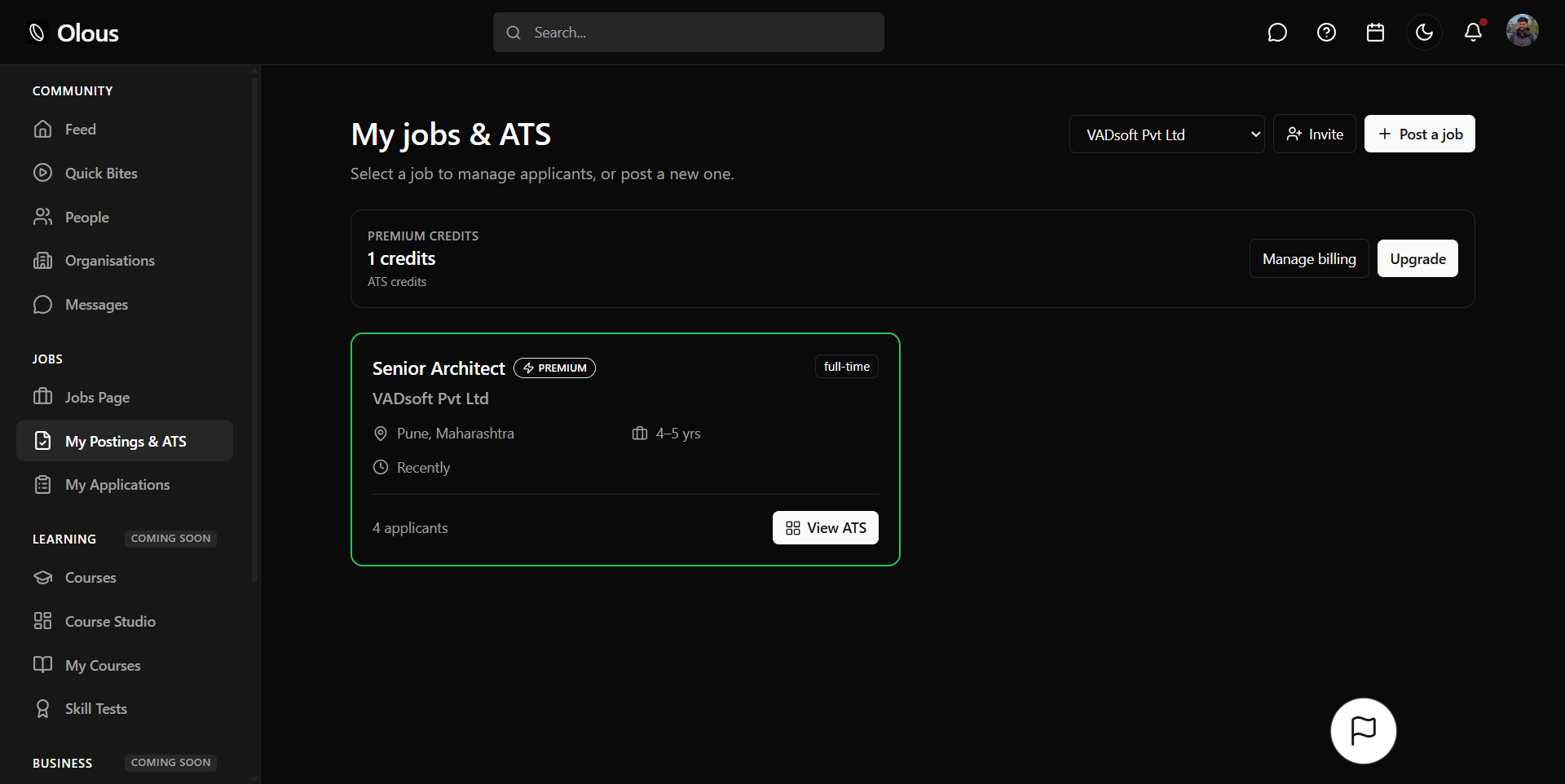Open Courses in the sidebar
1565x784 pixels.
125,578
